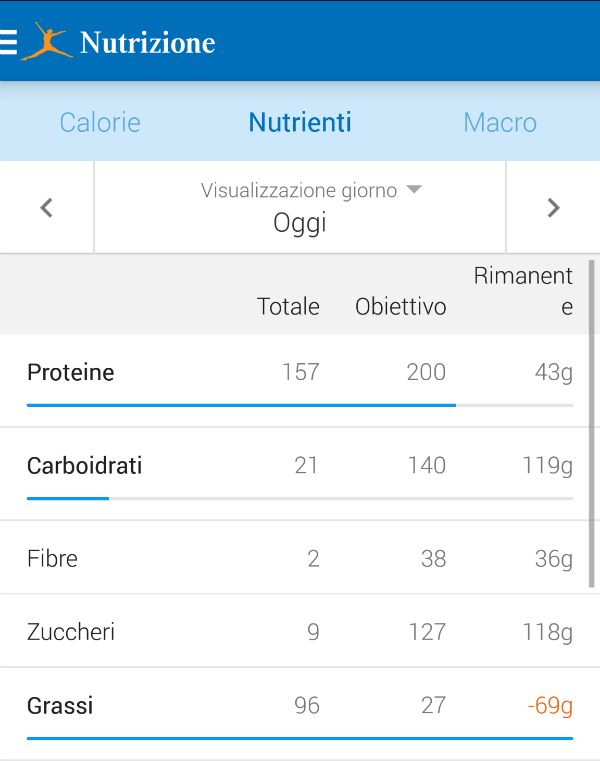Select the Nutrienti tab
600x761 pixels.
coord(300,122)
